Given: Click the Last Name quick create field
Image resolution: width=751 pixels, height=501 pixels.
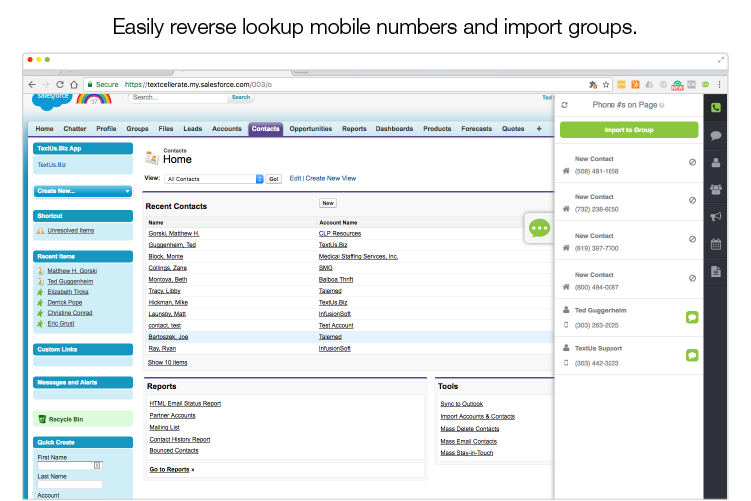Looking at the screenshot, I should pyautogui.click(x=70, y=484).
